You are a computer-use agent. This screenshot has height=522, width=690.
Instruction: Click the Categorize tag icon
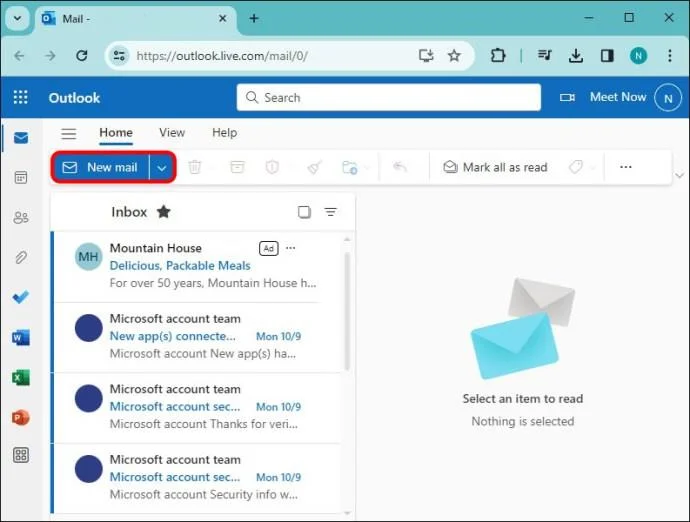[x=576, y=167]
